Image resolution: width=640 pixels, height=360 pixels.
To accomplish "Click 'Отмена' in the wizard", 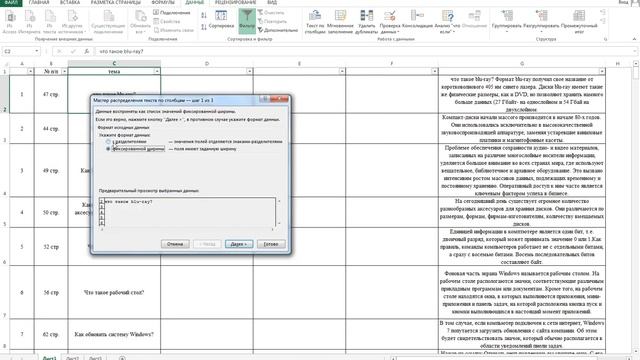I will click(x=175, y=244).
